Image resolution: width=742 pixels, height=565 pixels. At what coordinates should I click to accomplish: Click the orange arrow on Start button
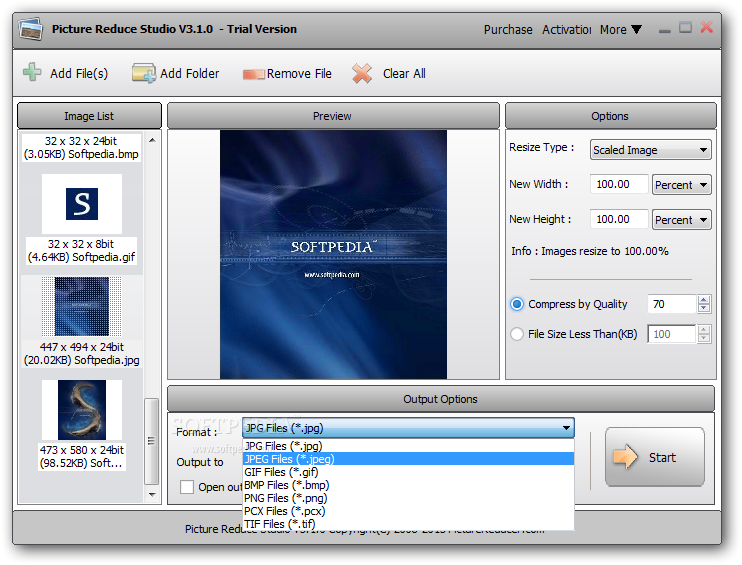click(x=625, y=457)
